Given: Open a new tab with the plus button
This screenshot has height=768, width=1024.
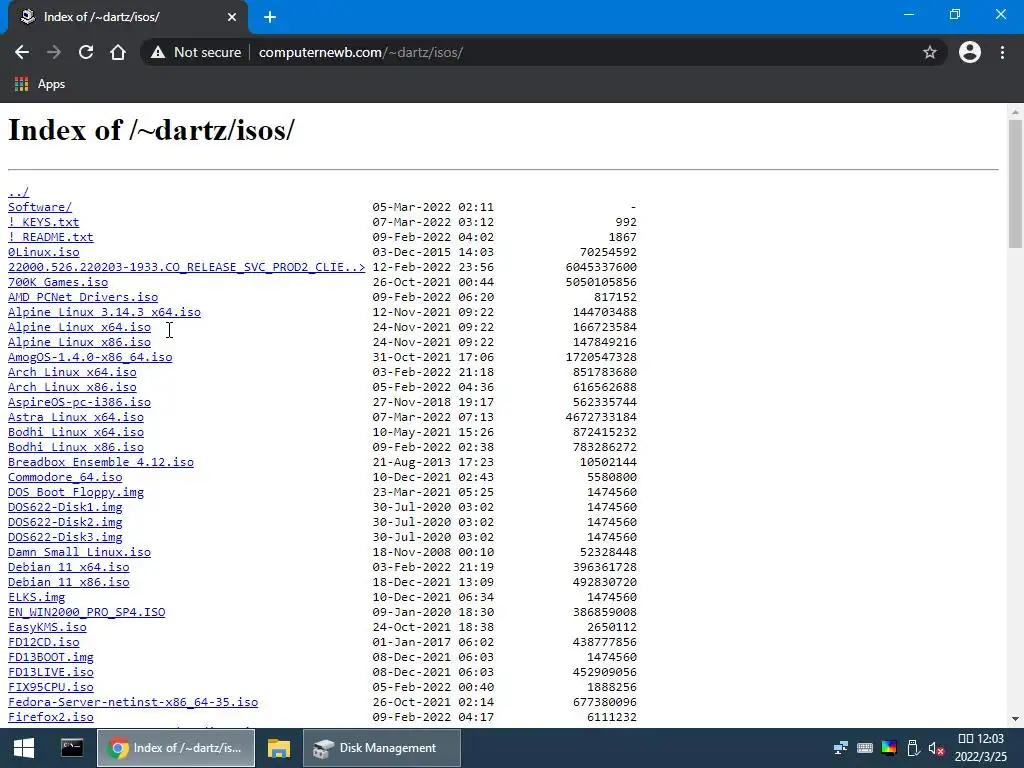Looking at the screenshot, I should pos(270,17).
